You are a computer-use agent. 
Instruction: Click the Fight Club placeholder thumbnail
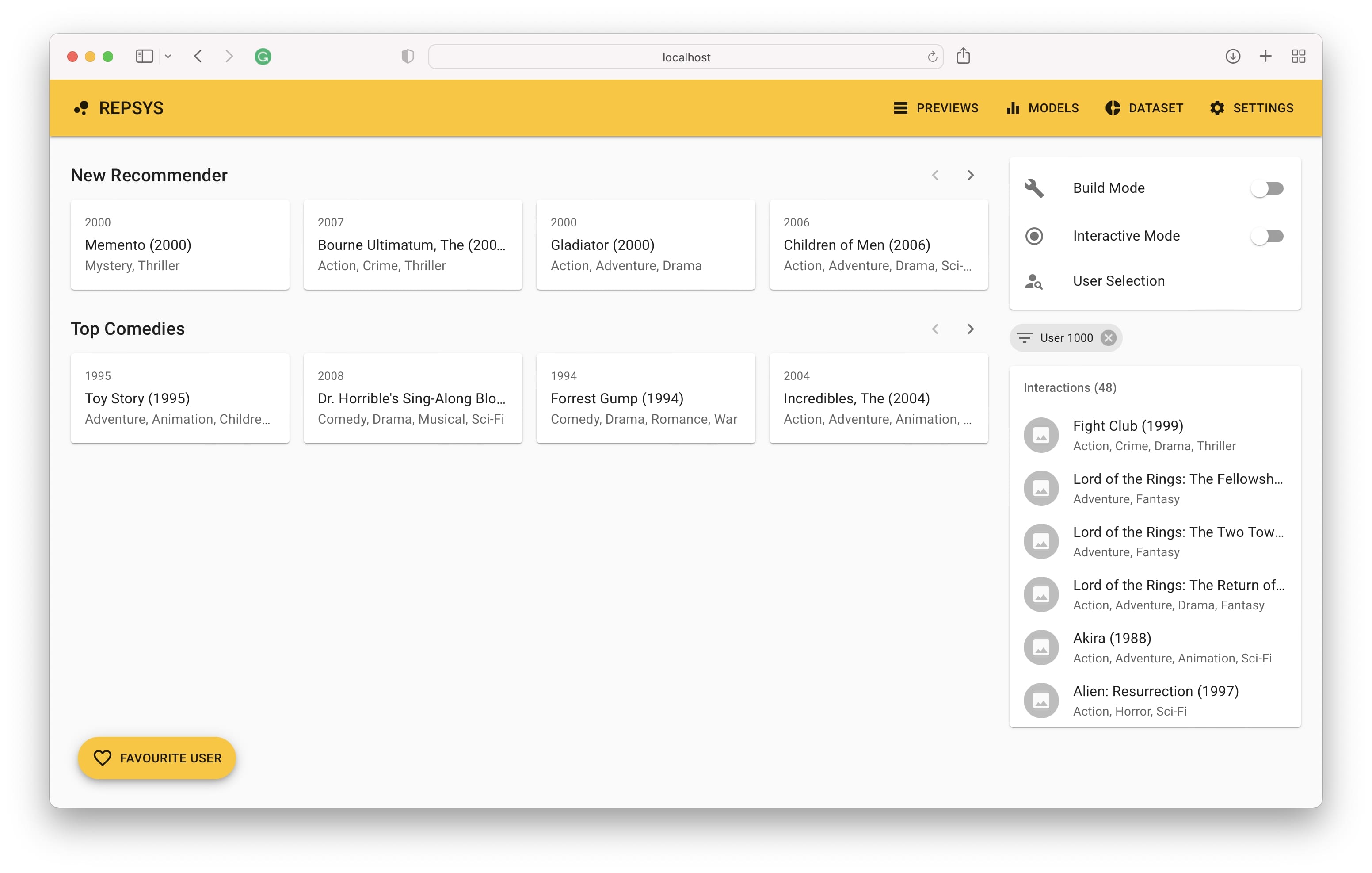tap(1041, 436)
